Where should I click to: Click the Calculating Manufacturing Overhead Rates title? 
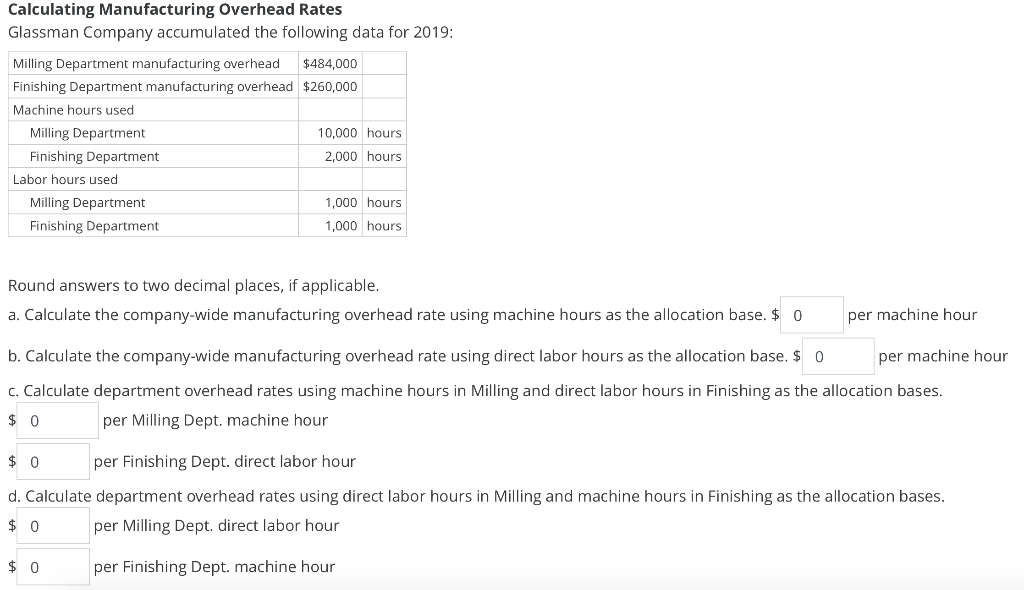(x=175, y=9)
